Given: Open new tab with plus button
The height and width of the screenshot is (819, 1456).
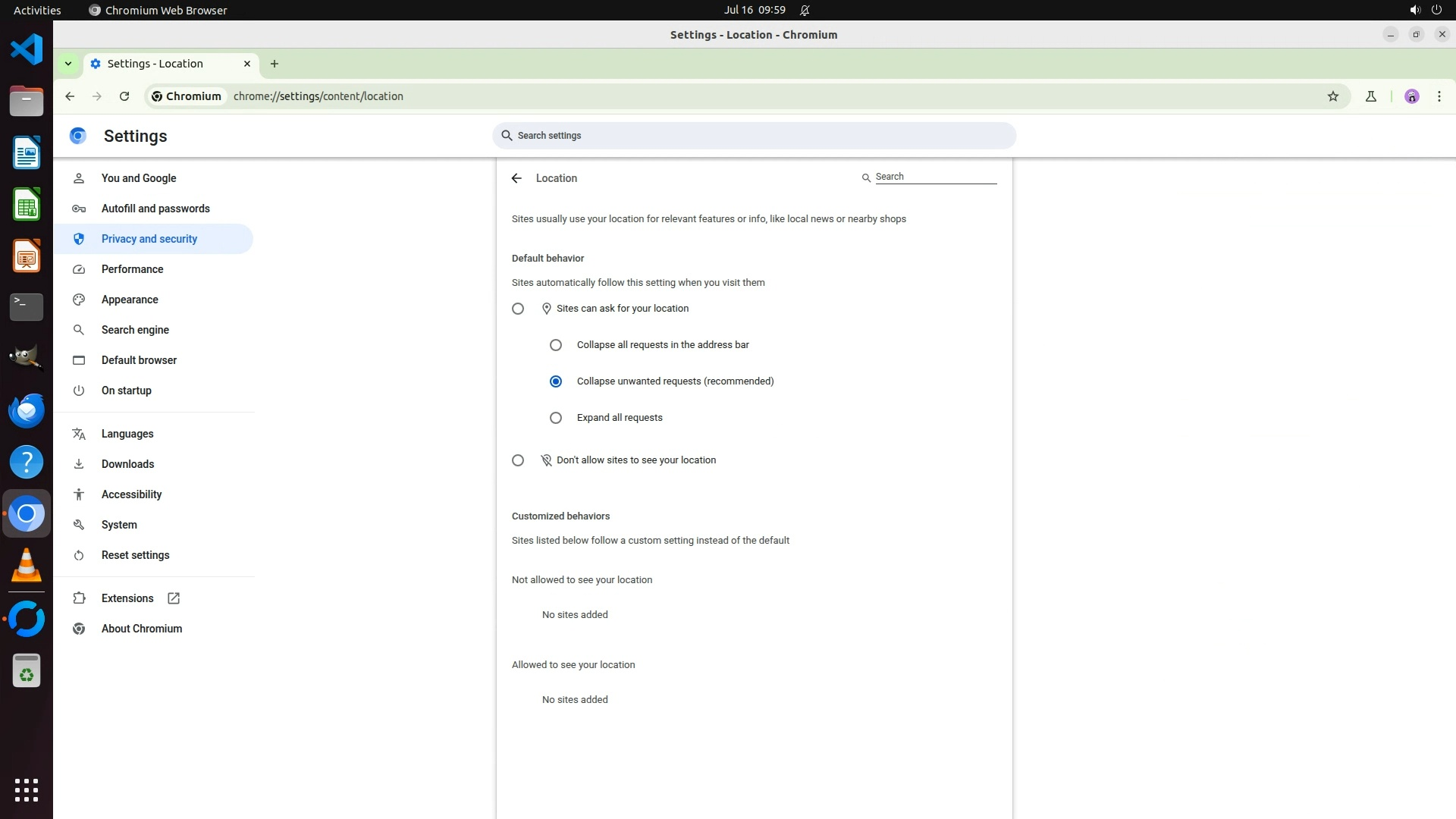Looking at the screenshot, I should [275, 64].
